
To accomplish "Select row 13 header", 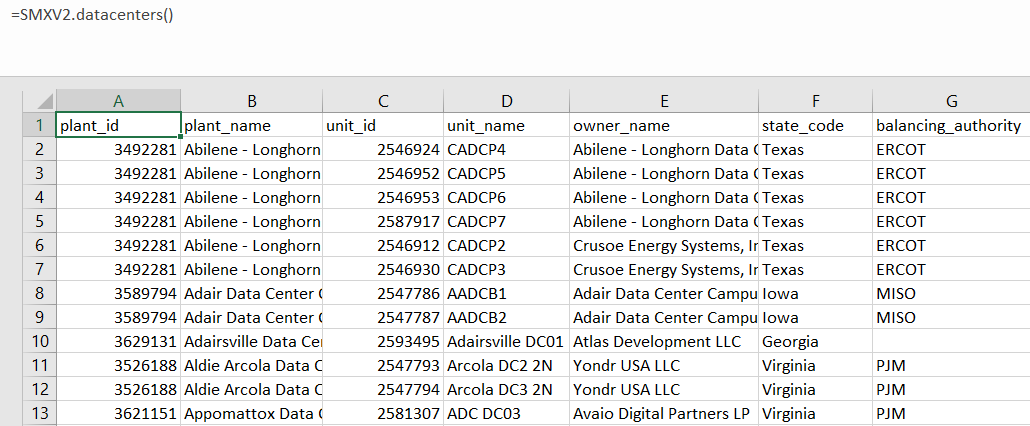I will pos(39,413).
